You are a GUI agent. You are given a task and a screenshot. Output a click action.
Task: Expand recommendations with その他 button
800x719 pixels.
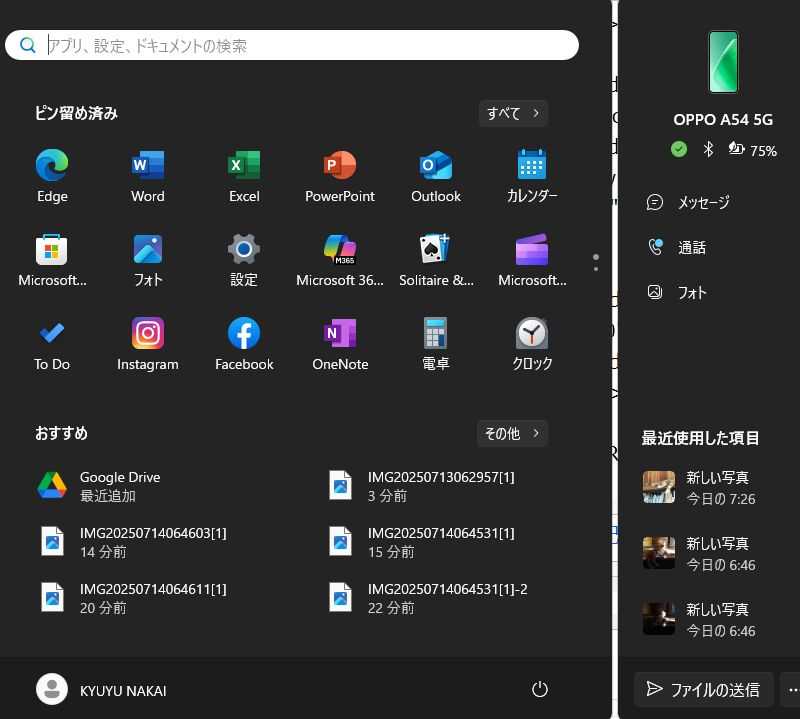(512, 433)
